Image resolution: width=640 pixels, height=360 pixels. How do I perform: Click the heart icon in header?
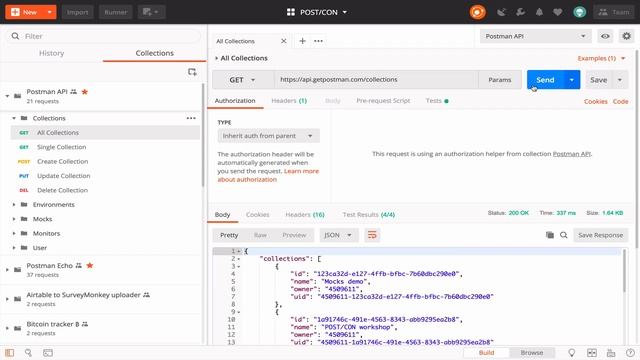pyautogui.click(x=558, y=12)
